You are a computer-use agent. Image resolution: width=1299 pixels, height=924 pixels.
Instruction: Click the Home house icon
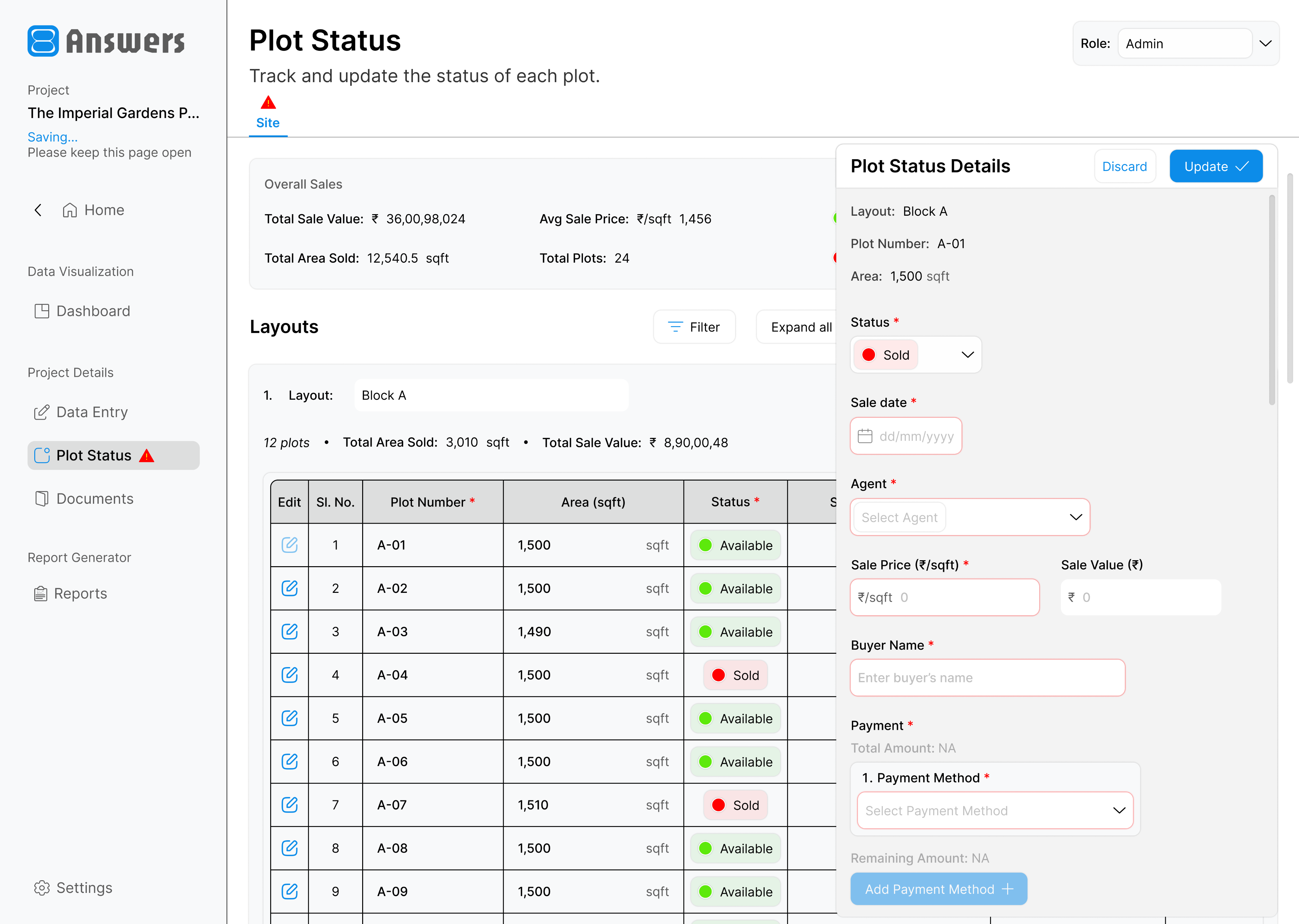[x=70, y=210]
